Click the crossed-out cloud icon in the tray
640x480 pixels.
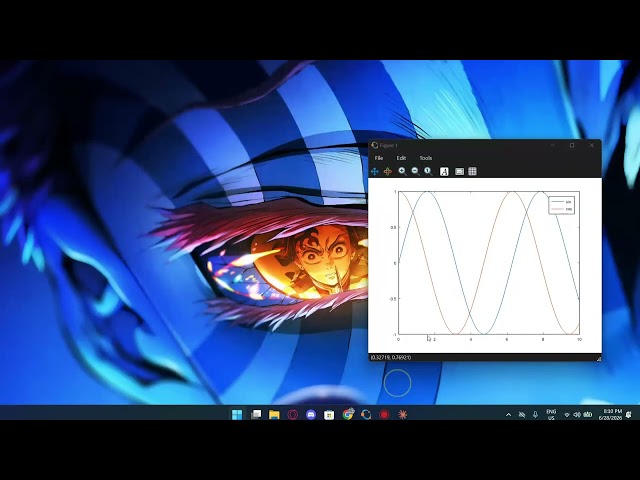(522, 415)
